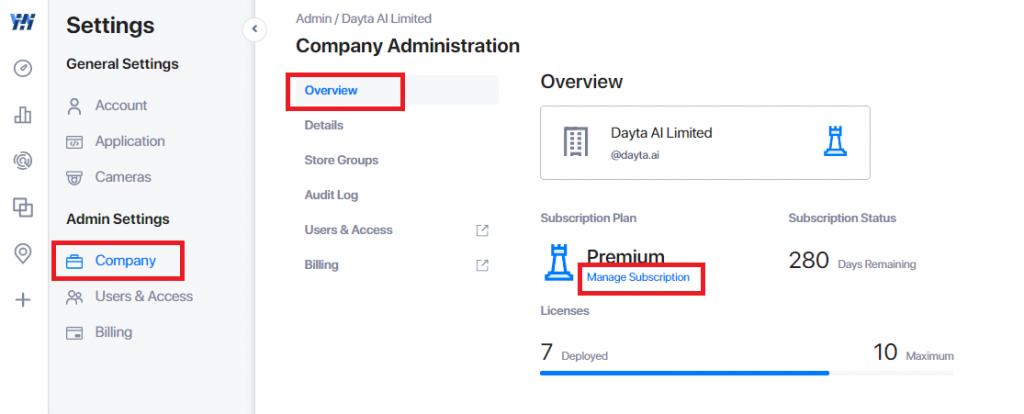Collapse the Settings sidebar with chevron
The width and height of the screenshot is (1024, 414).
coord(255,29)
